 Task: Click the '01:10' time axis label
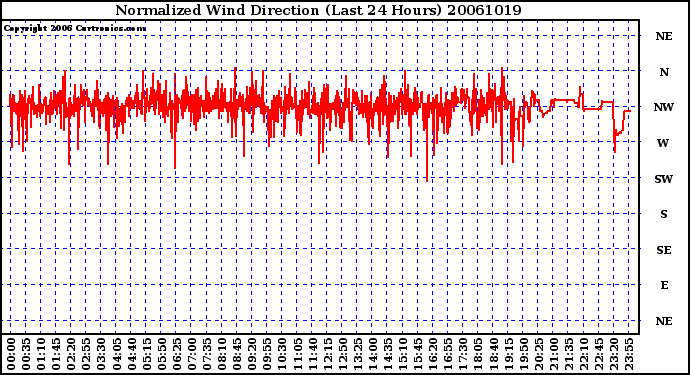point(41,354)
